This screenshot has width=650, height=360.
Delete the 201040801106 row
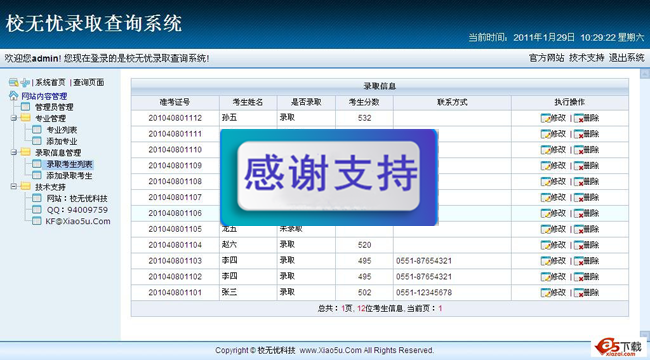click(587, 213)
